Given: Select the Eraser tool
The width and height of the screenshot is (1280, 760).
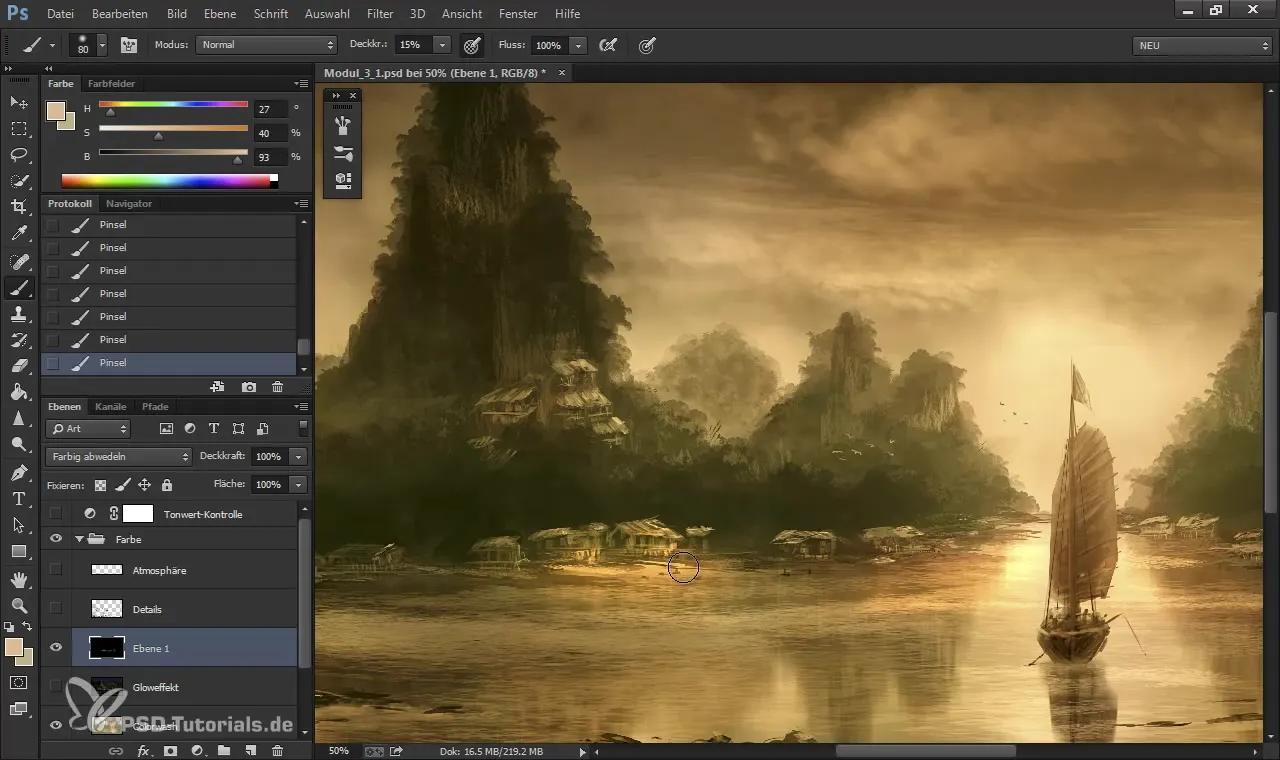Looking at the screenshot, I should [19, 366].
